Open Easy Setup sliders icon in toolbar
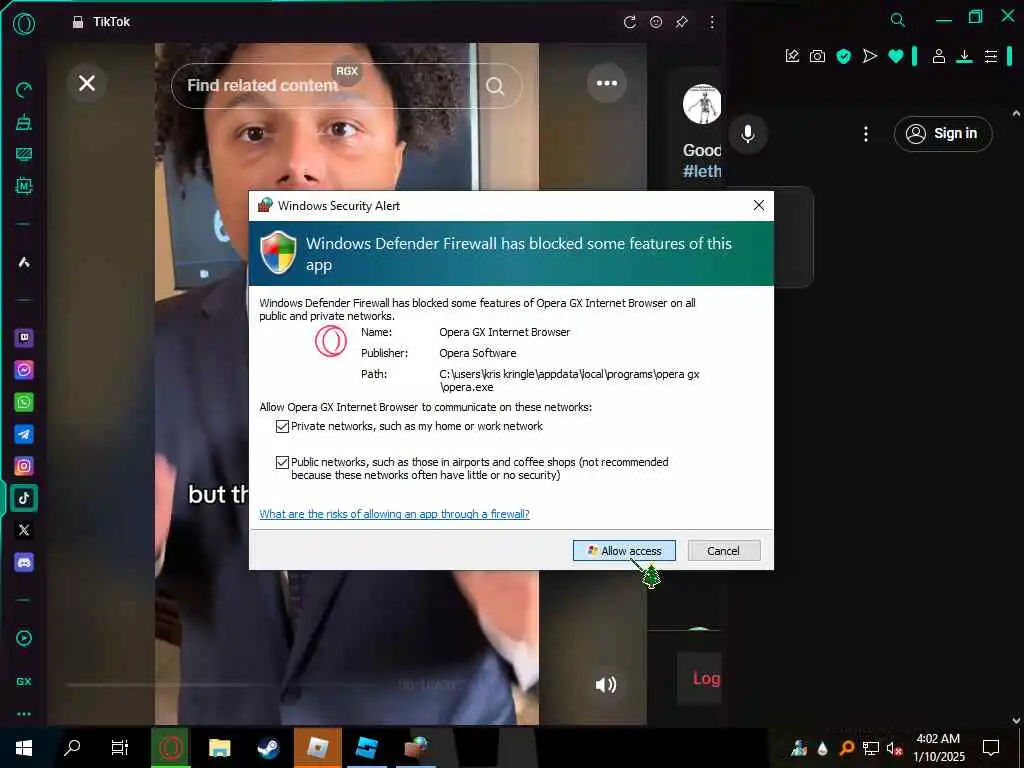 coord(991,56)
